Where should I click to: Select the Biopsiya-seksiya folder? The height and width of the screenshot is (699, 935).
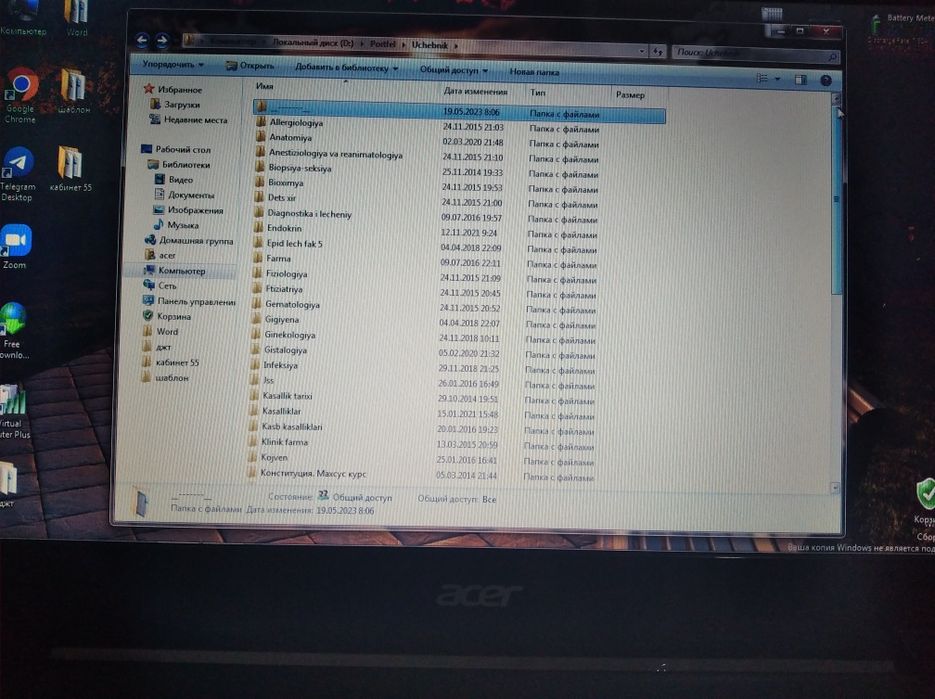point(299,168)
